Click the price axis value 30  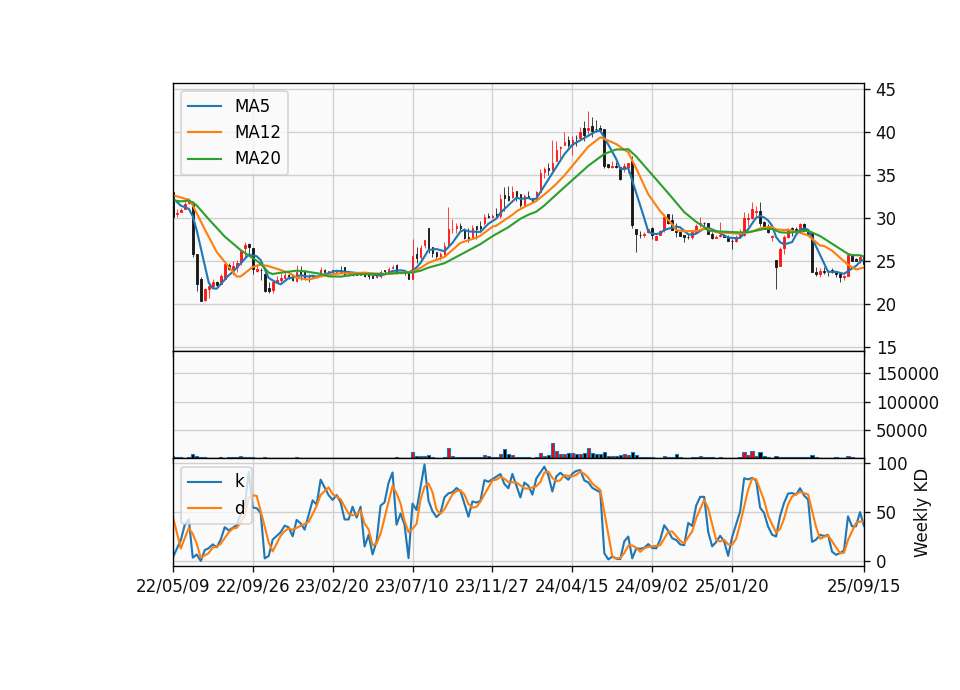(x=885, y=219)
